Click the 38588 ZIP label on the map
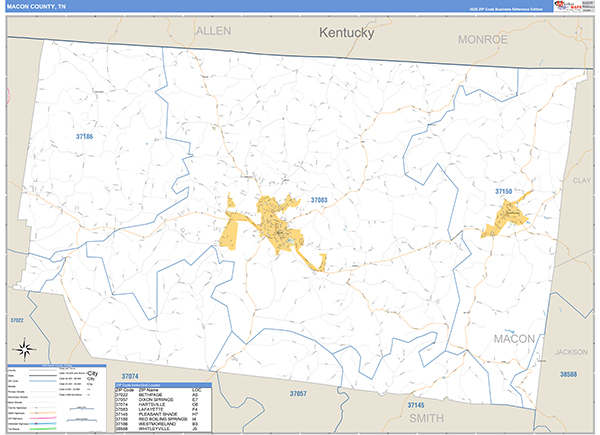This screenshot has height=435, width=600. tap(568, 374)
